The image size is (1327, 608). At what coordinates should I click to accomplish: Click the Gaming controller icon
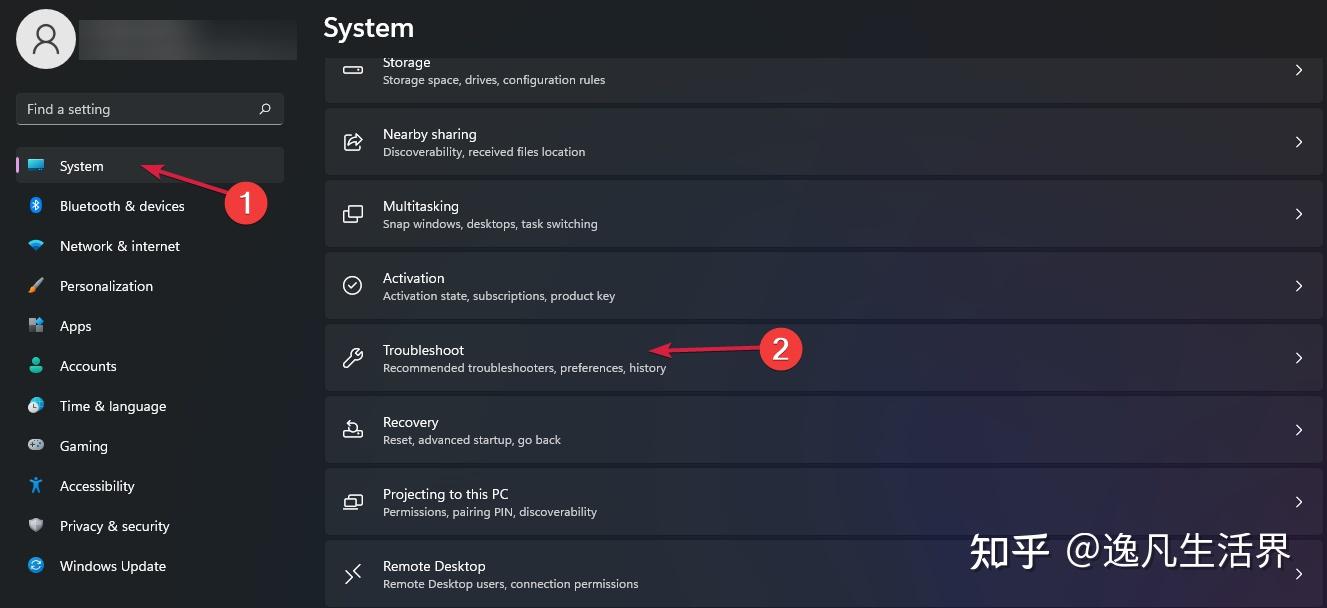[36, 446]
